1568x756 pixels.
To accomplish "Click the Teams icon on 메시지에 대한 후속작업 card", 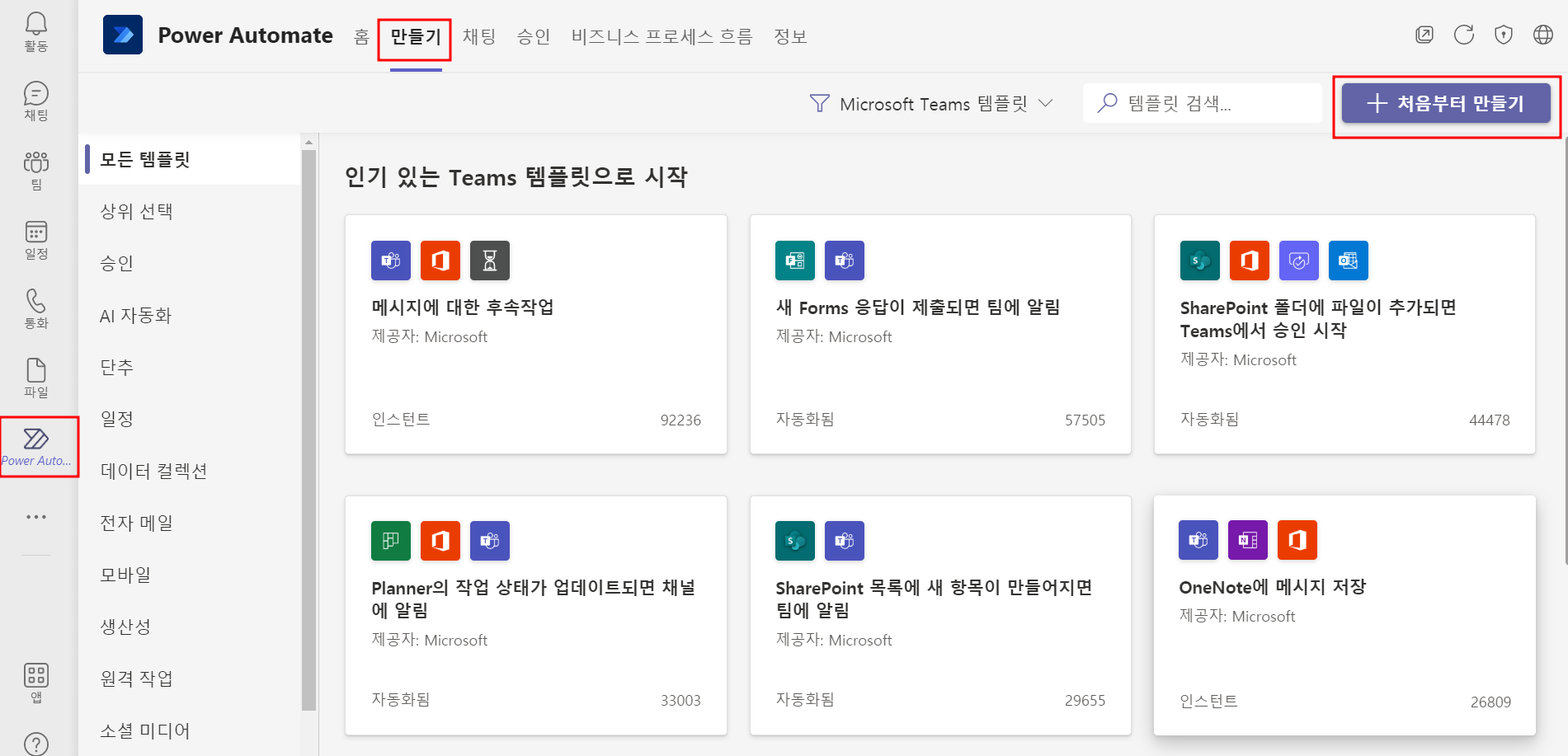I will tap(391, 261).
